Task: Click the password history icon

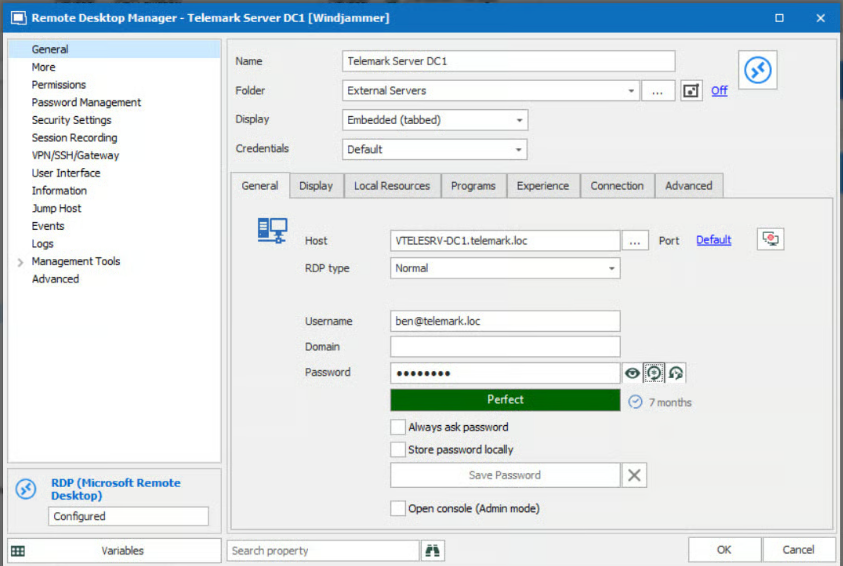Action: 676,373
